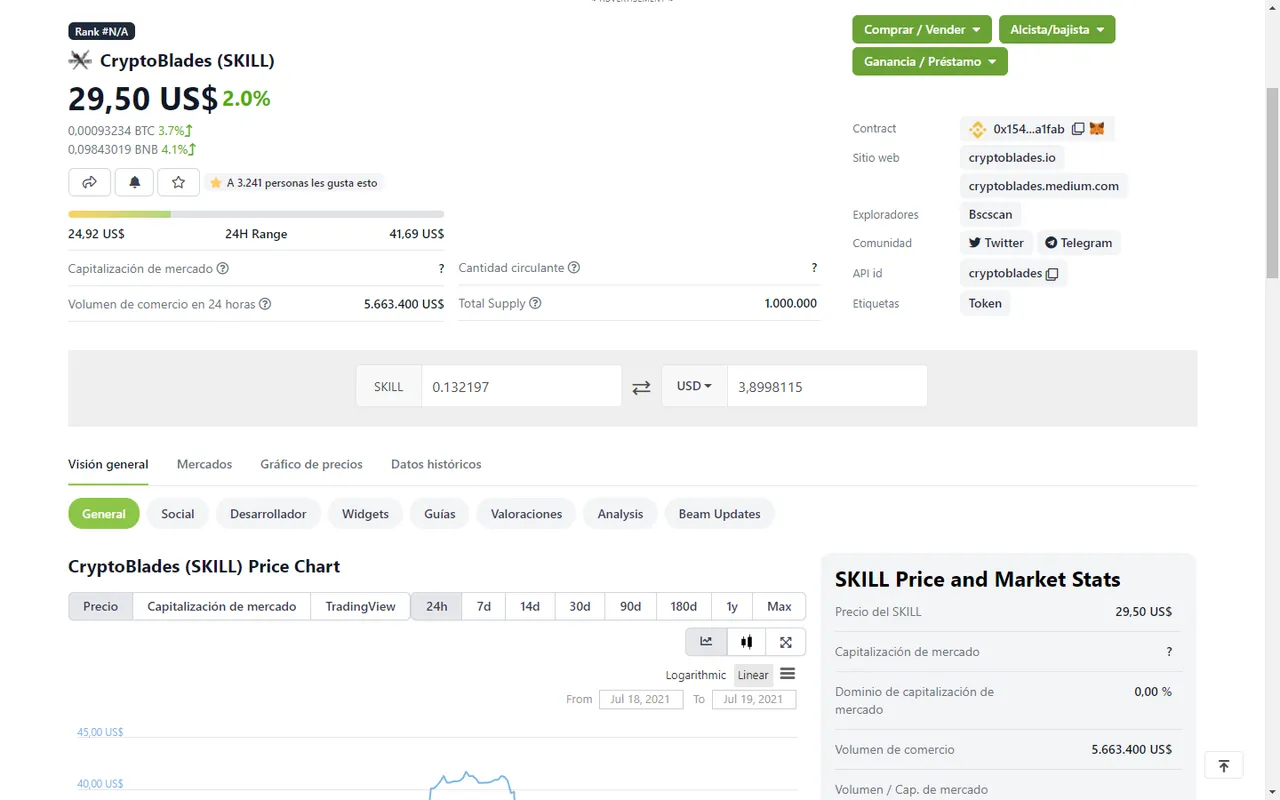
Task: Click the scroll-to-top arrow button
Action: click(x=1224, y=766)
